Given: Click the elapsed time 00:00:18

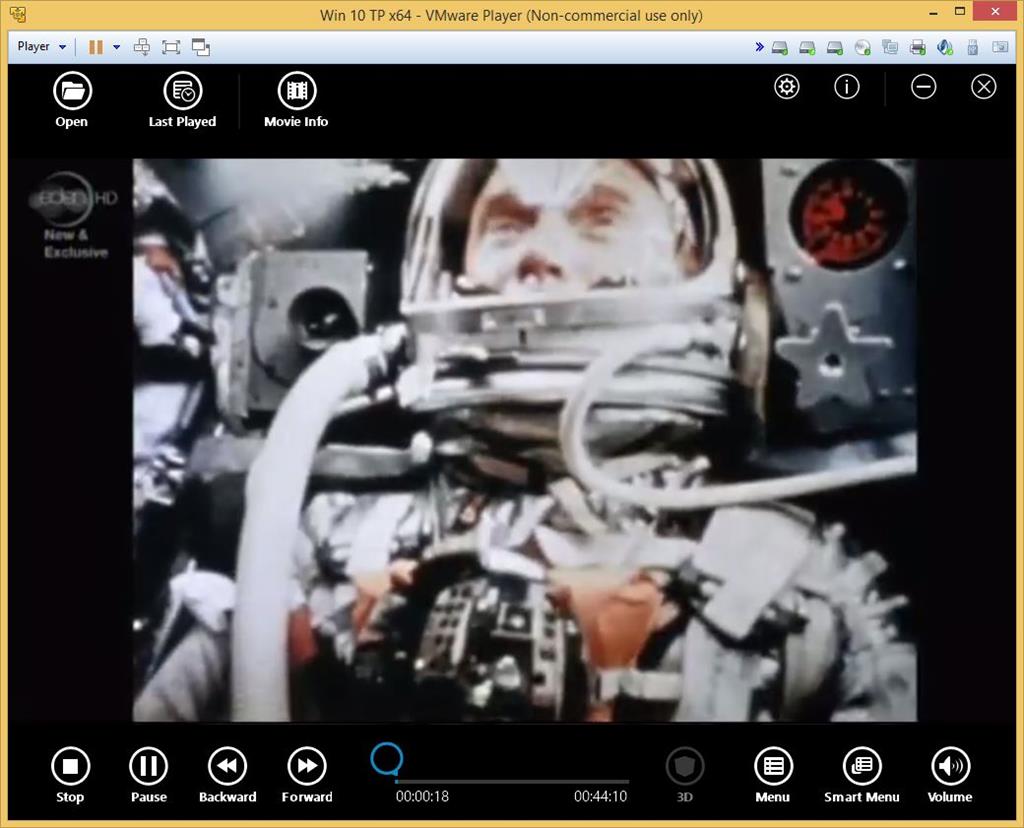Looking at the screenshot, I should [x=423, y=797].
